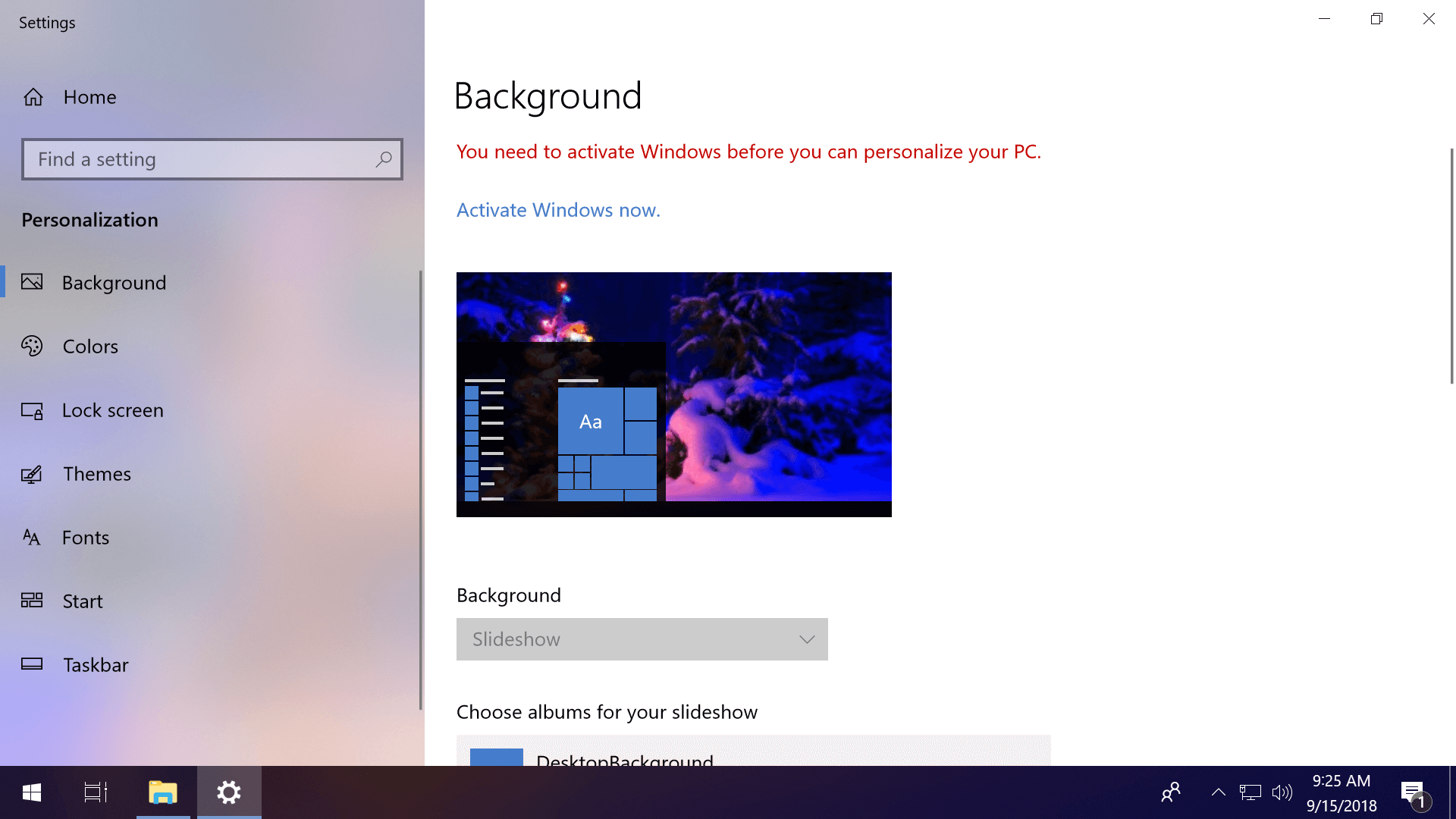
Task: Navigate to Lock screen settings
Action: tap(113, 410)
